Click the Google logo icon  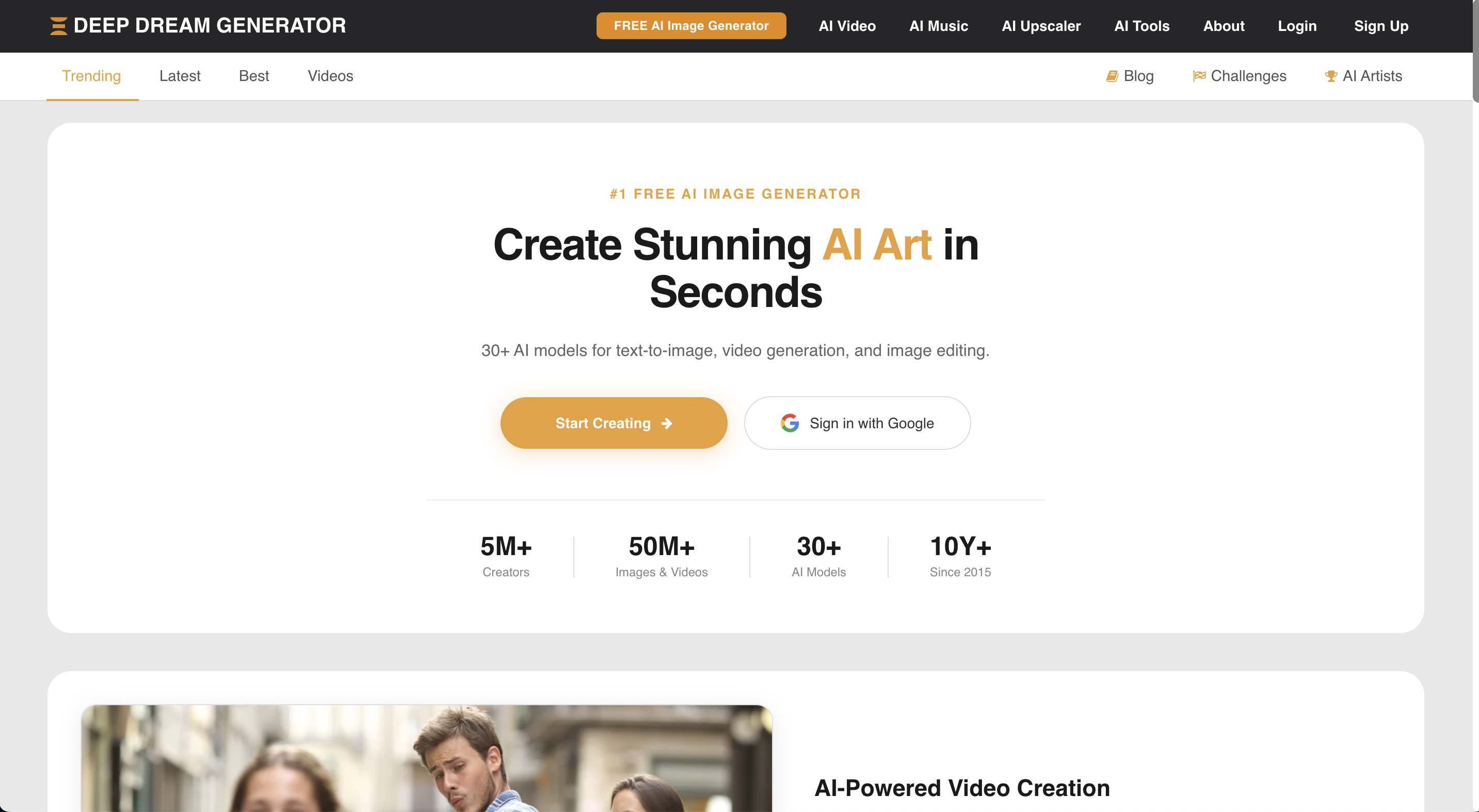coord(790,423)
